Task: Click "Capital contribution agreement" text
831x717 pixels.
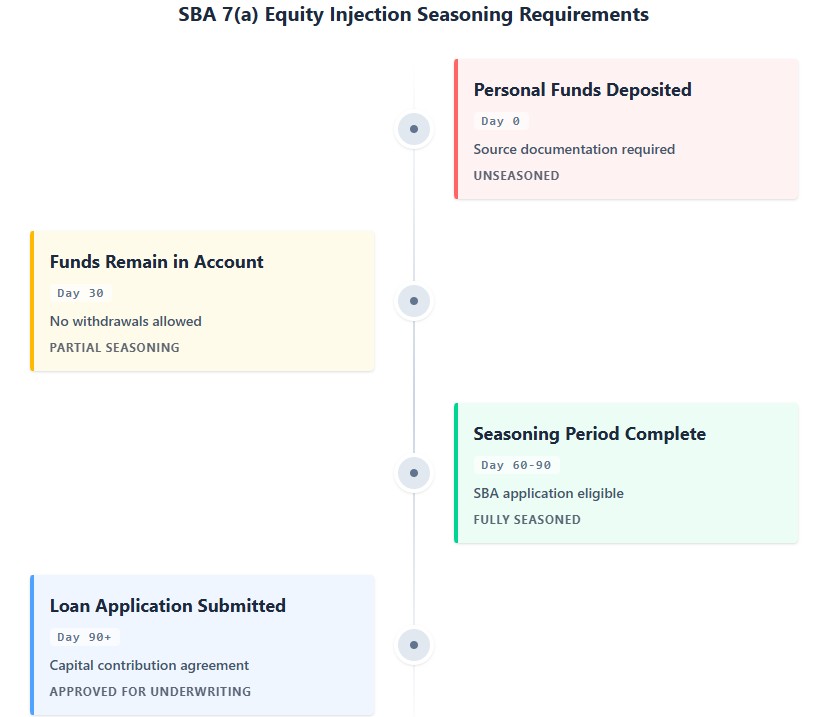Action: pos(149,666)
